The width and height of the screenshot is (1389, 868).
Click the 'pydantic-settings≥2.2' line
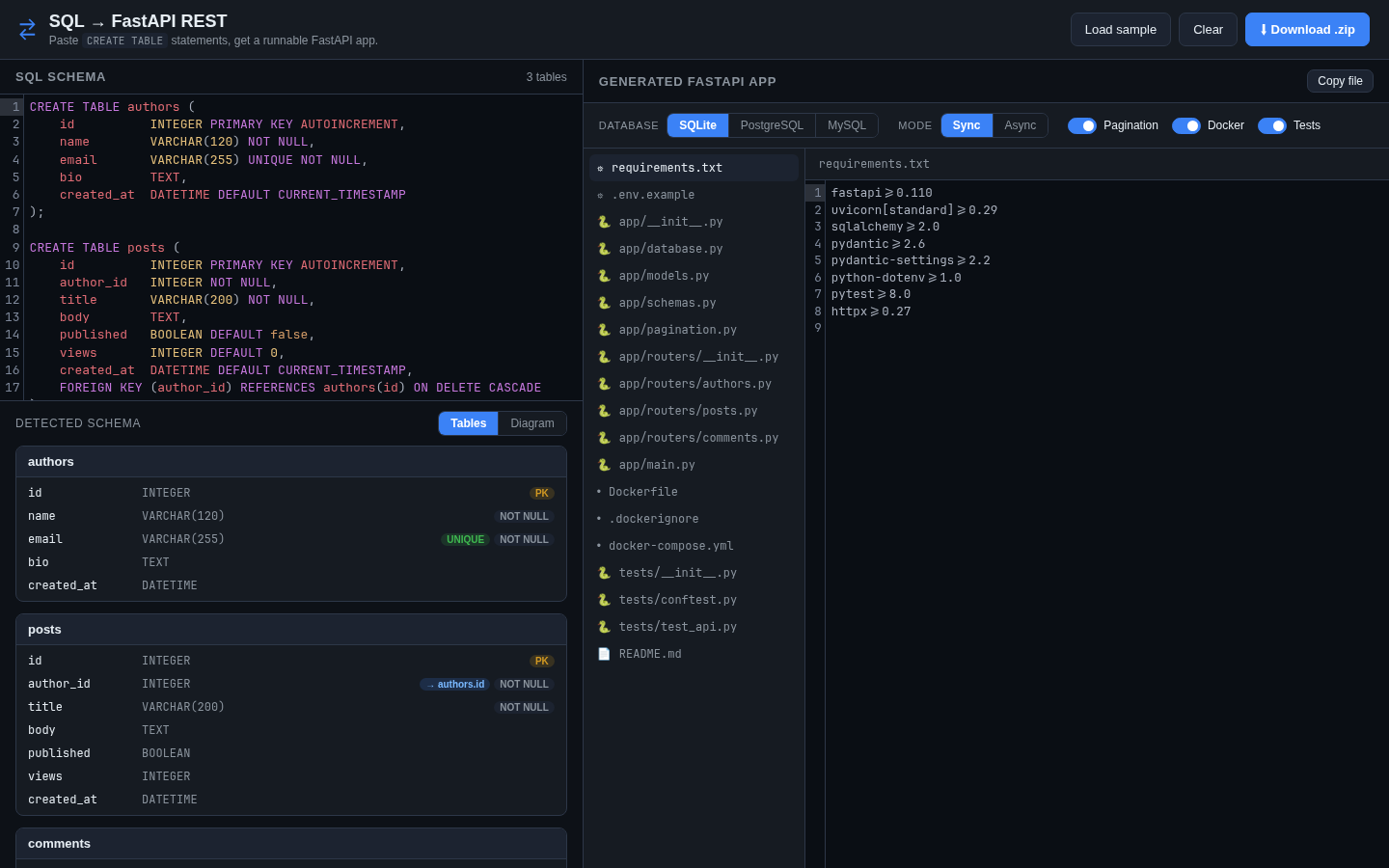pos(911,260)
